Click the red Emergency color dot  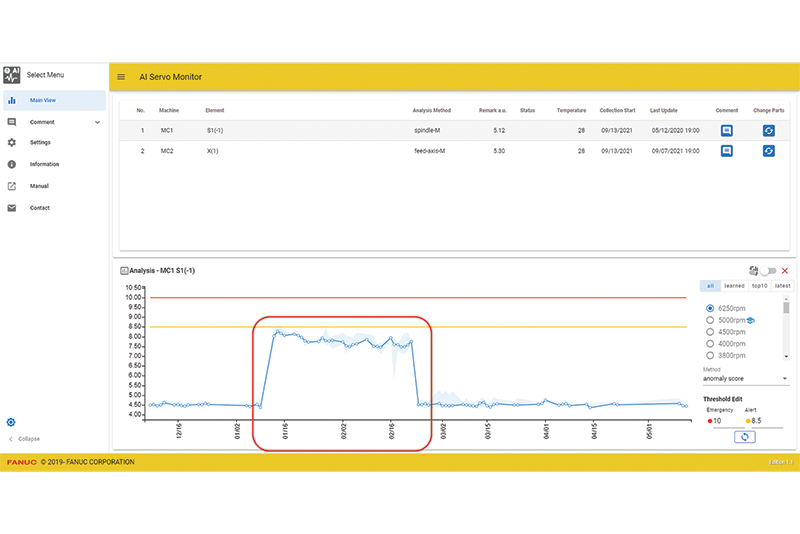709,421
